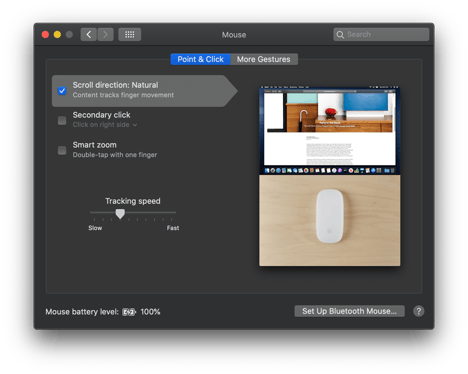Close the Mouse window with the red button

point(45,34)
